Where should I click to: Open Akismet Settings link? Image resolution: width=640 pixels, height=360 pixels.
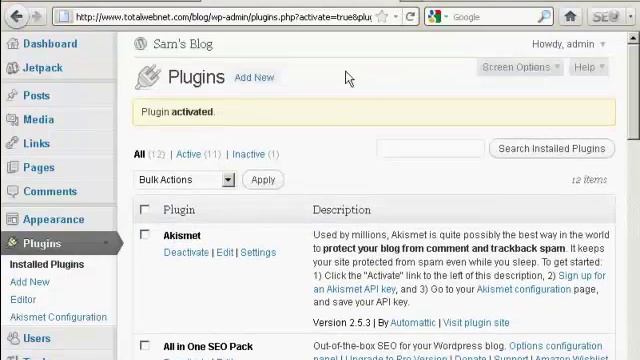(x=258, y=253)
